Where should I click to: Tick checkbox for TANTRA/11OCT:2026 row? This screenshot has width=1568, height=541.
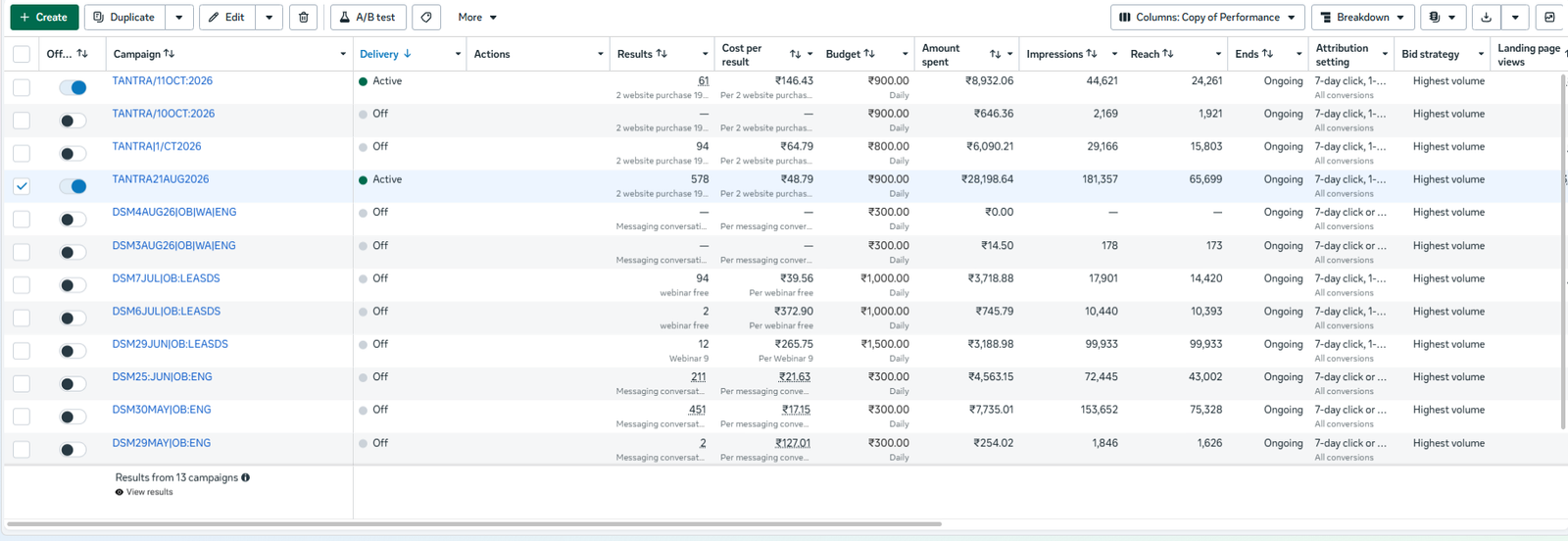click(22, 87)
